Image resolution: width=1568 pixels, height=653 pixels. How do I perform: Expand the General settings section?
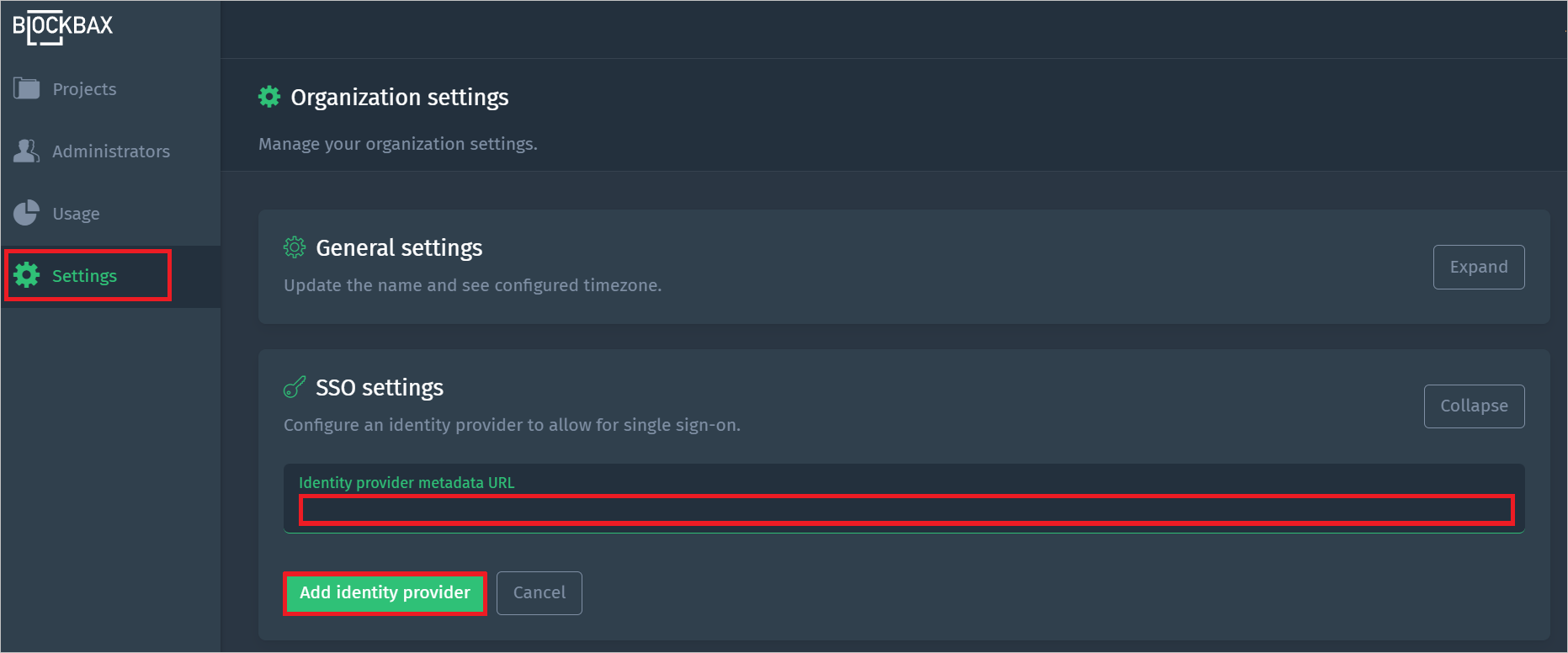pyautogui.click(x=1478, y=267)
